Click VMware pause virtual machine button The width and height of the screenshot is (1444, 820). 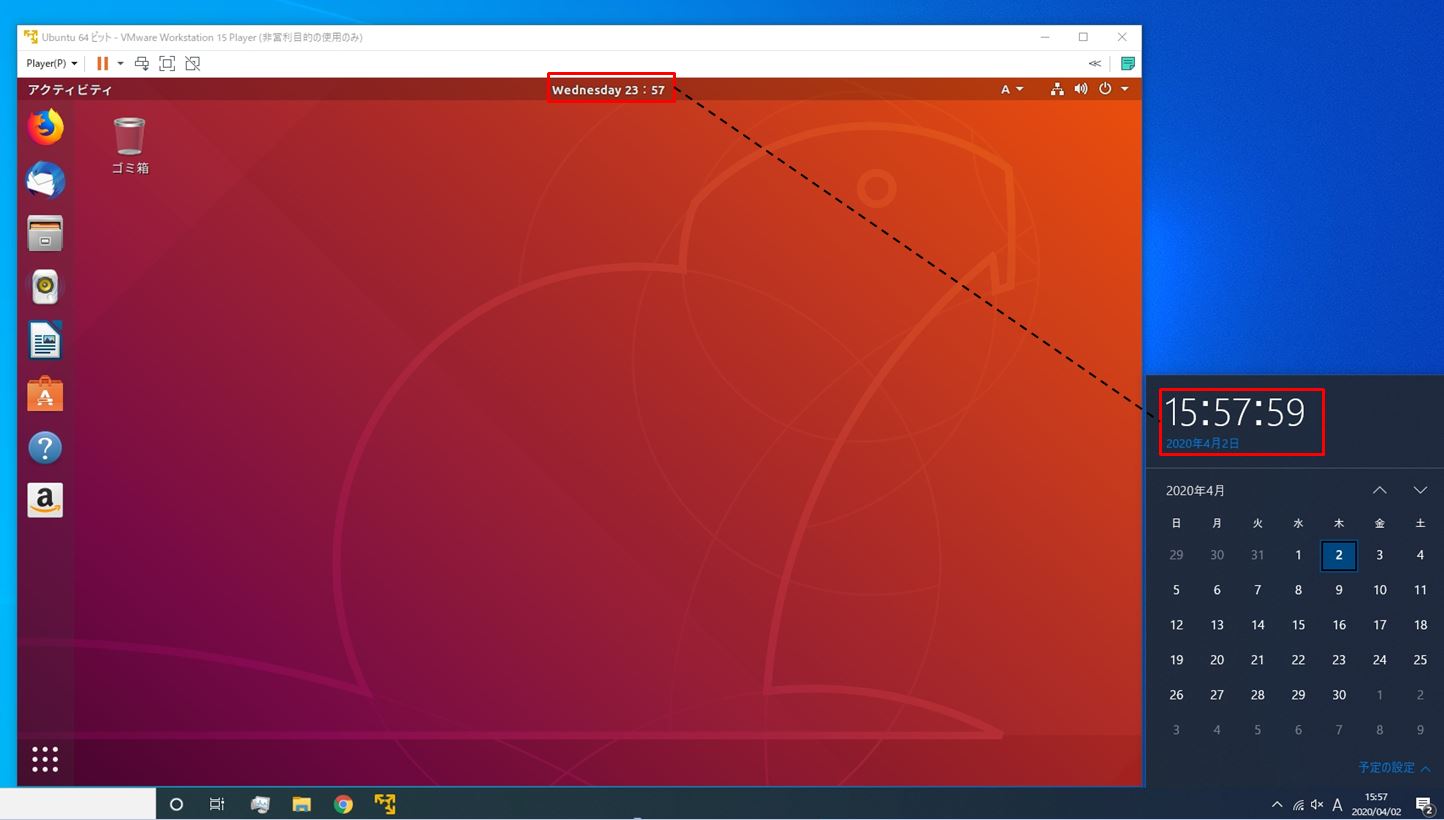click(103, 63)
